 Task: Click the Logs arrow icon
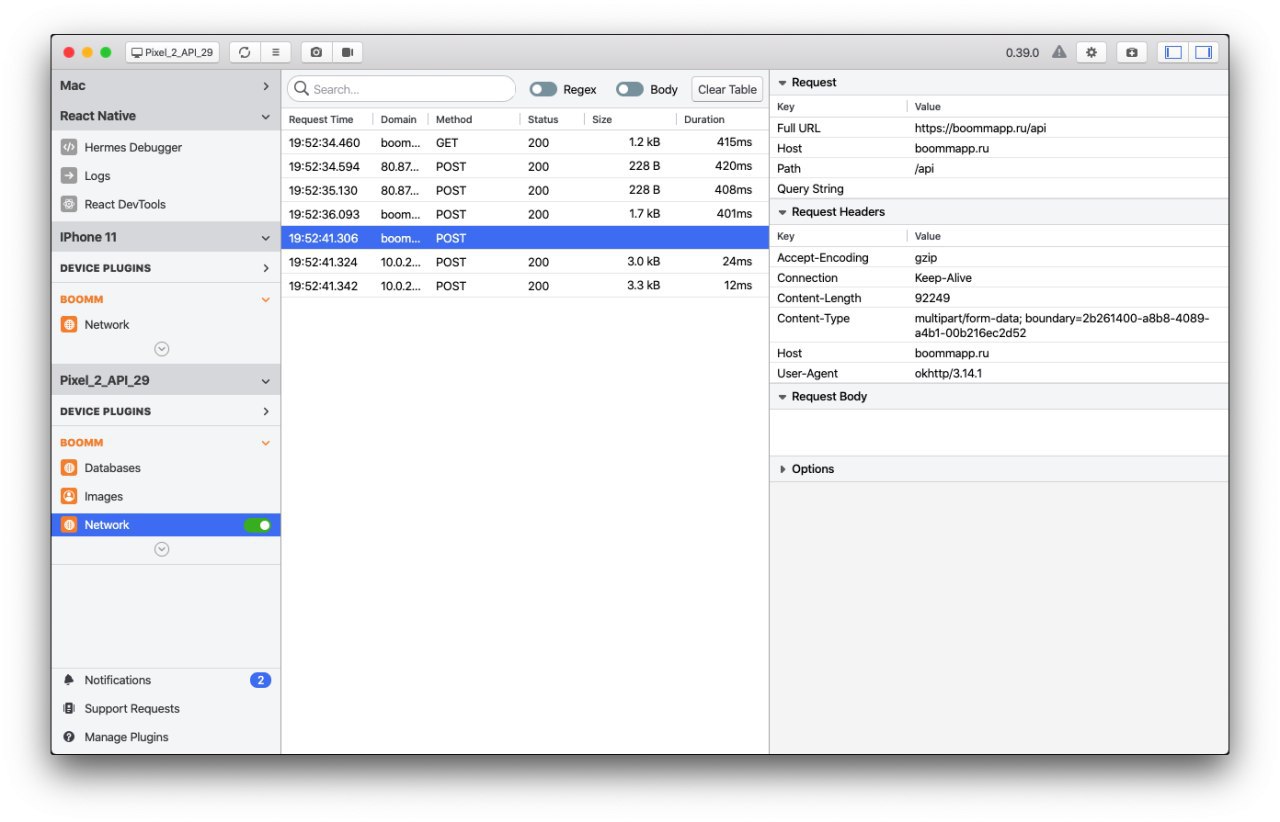[69, 175]
